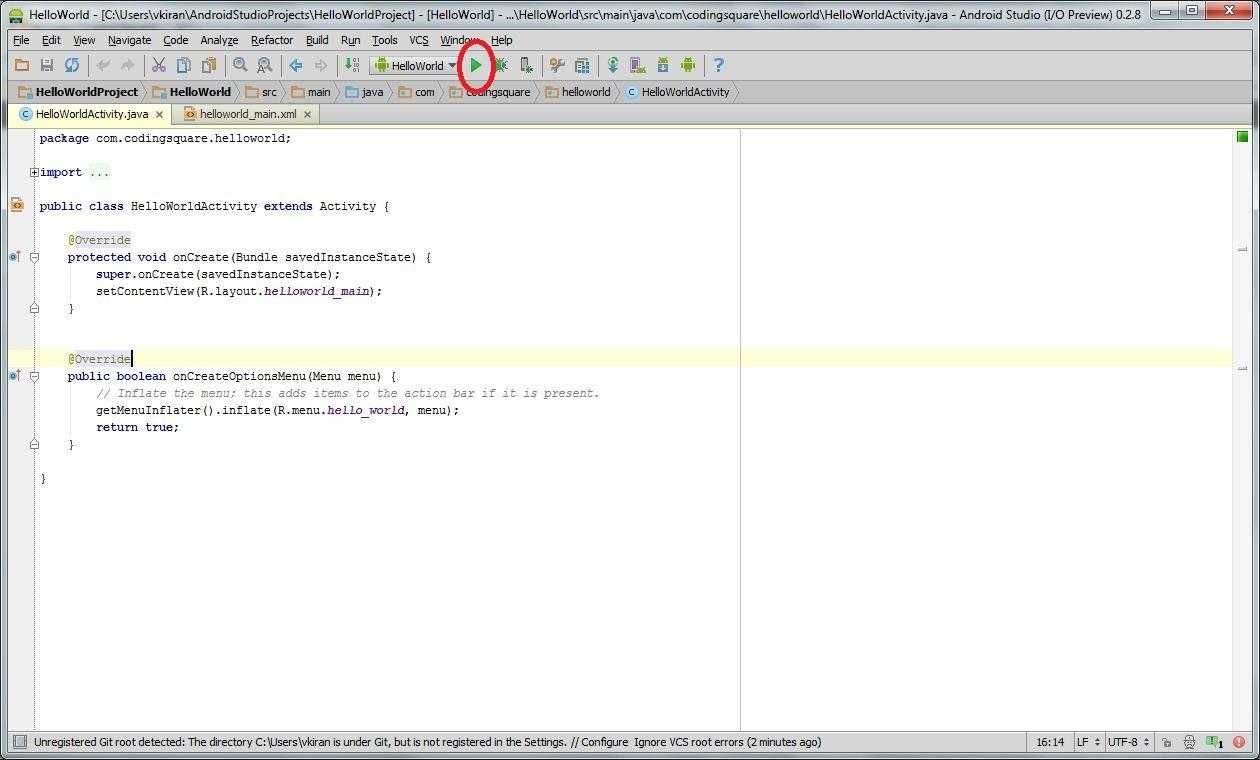Click the Attach debugger to Android process icon
1260x760 pixels.
point(526,65)
